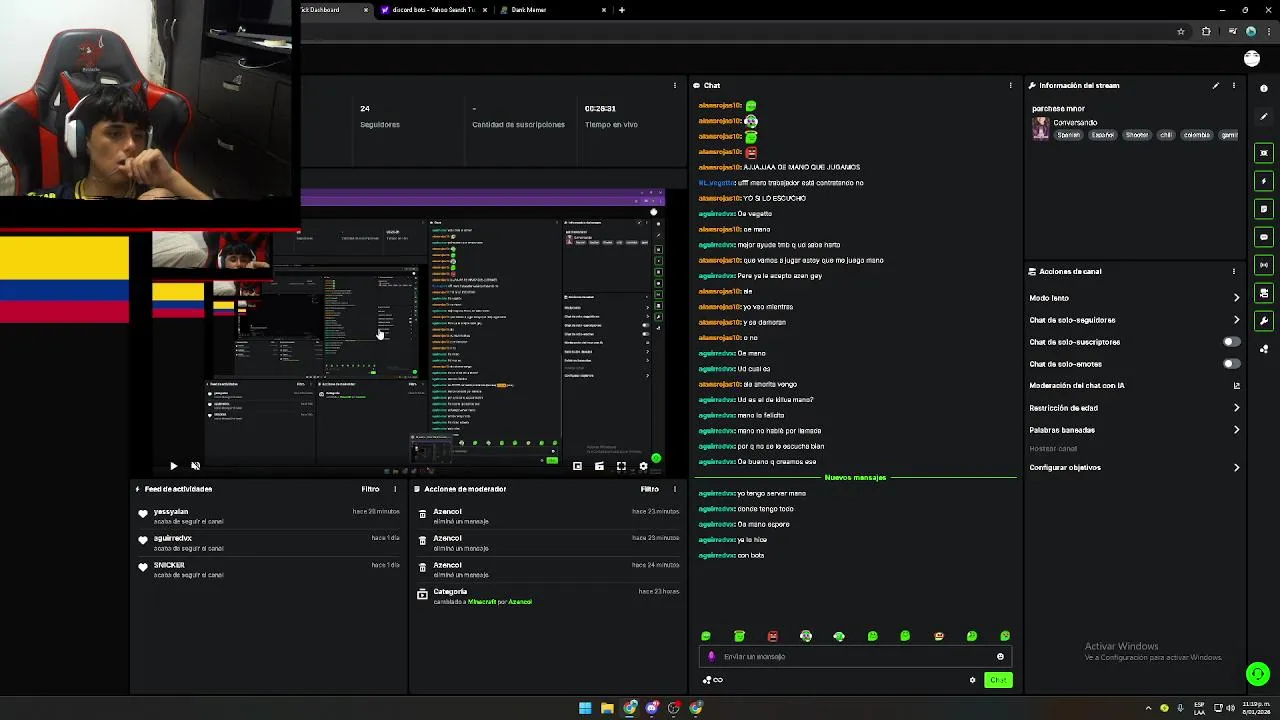Open Acciones de canal options menu
The width and height of the screenshot is (1280, 720).
tap(1234, 271)
